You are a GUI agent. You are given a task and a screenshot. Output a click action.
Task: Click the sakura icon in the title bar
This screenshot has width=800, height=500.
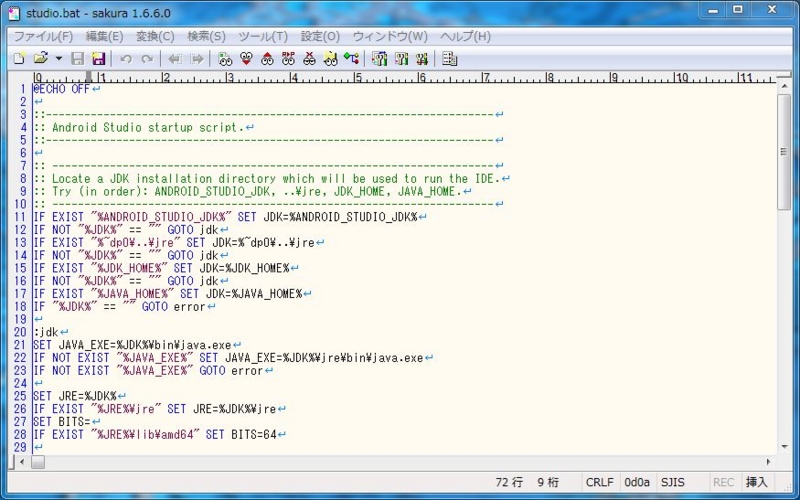15,13
